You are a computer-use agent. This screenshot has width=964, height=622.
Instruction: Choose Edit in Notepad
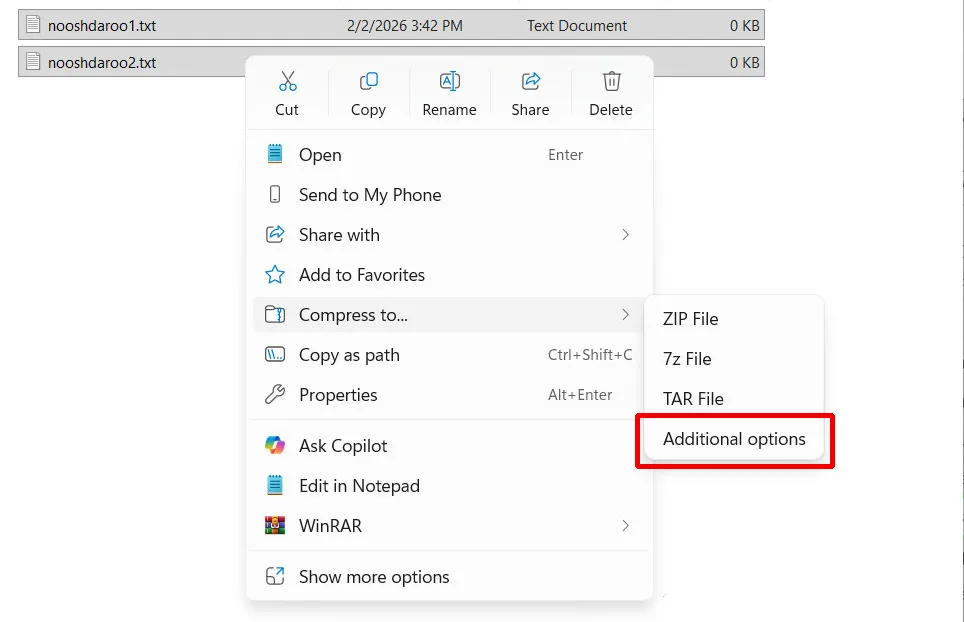(359, 486)
